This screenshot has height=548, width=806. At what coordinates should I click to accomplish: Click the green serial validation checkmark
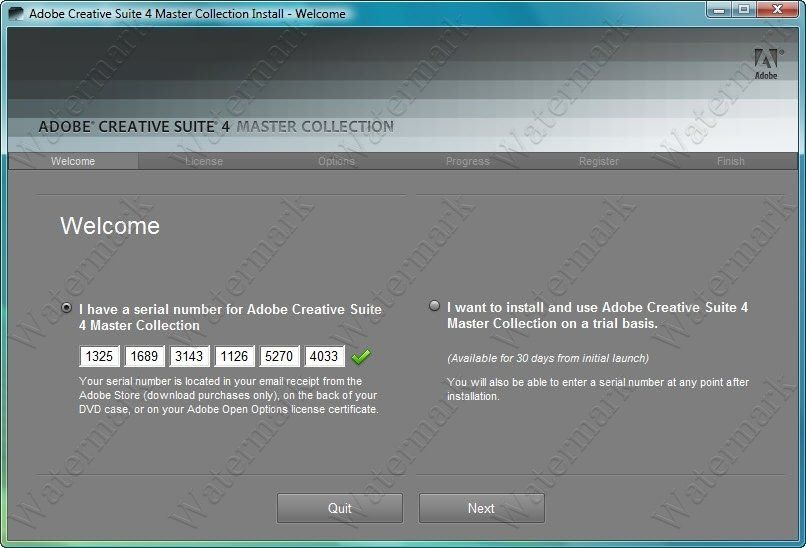click(x=361, y=356)
